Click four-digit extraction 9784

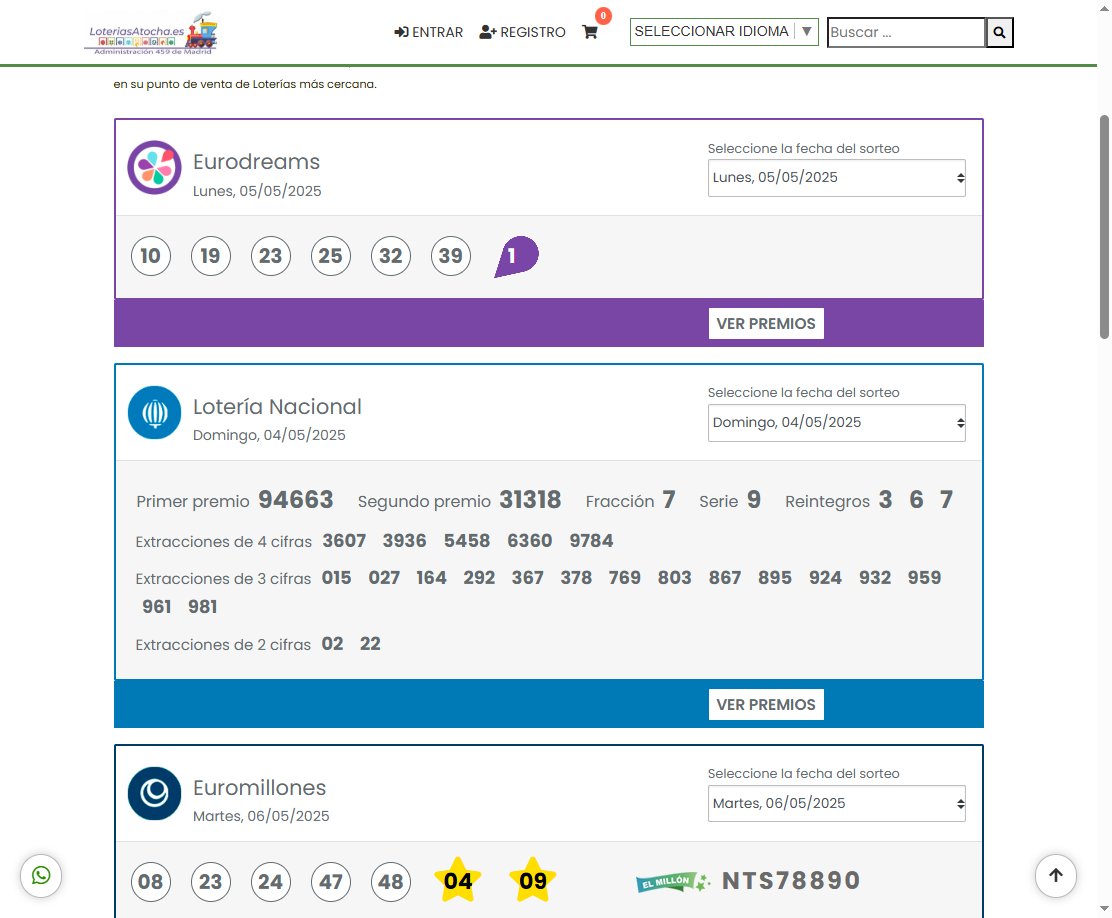click(x=591, y=541)
